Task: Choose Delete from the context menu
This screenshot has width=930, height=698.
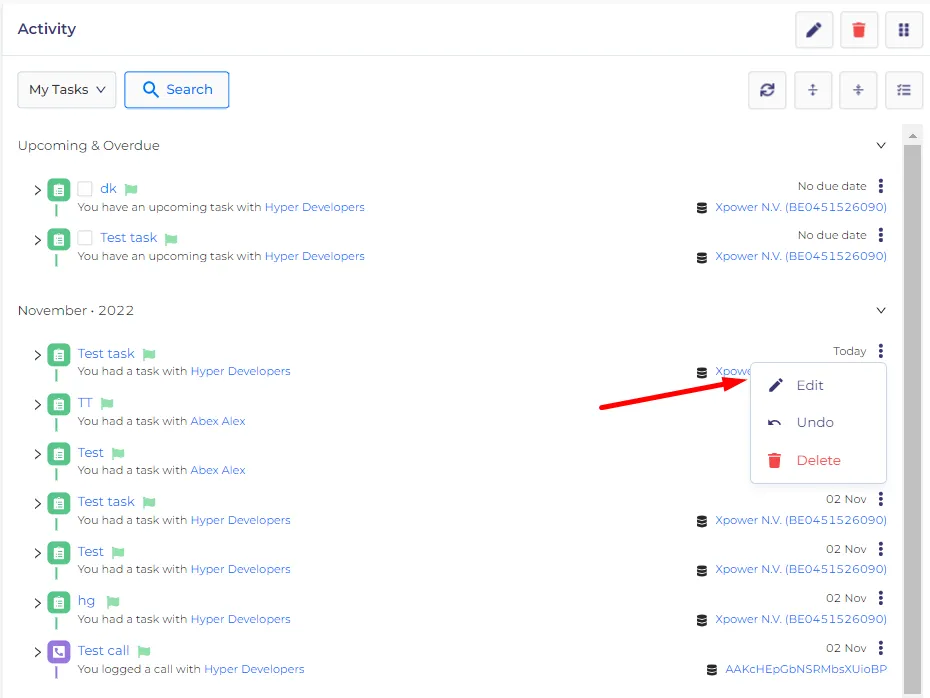Action: point(818,461)
